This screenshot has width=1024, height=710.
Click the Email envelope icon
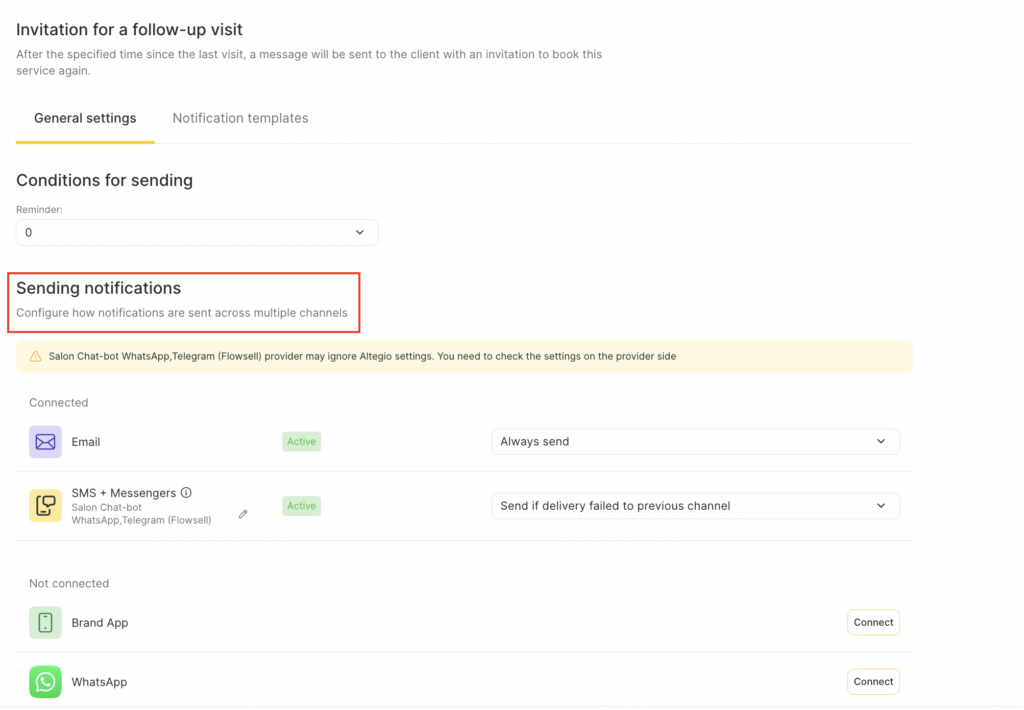(45, 442)
